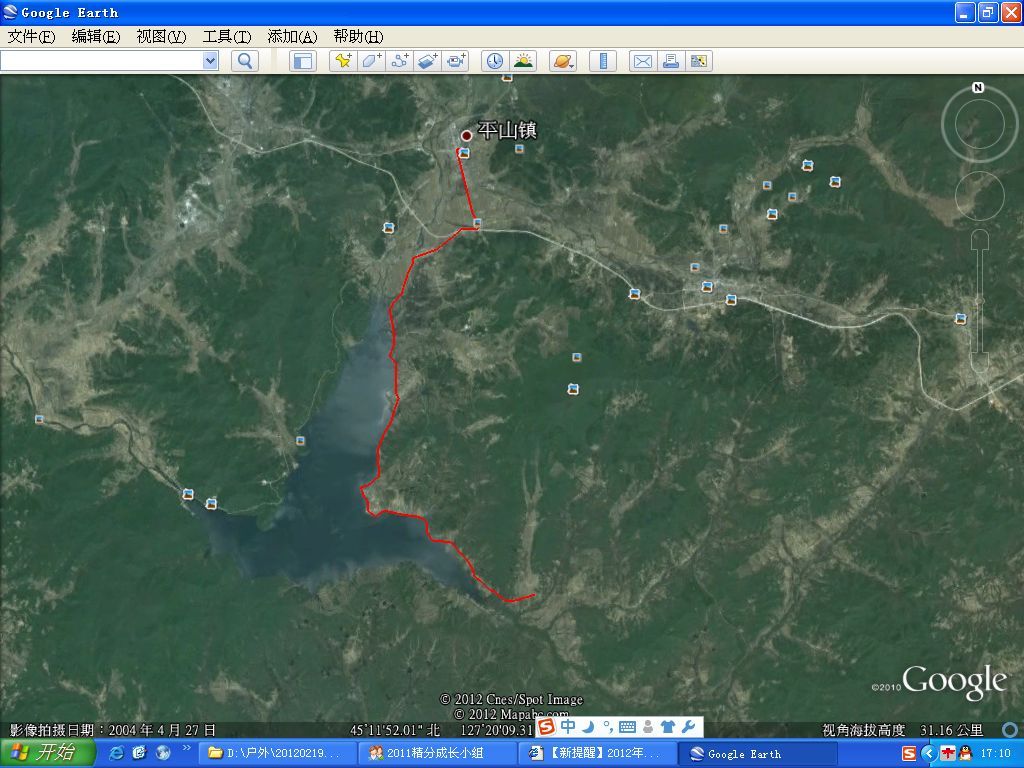Record a tour with camera icon

click(457, 61)
